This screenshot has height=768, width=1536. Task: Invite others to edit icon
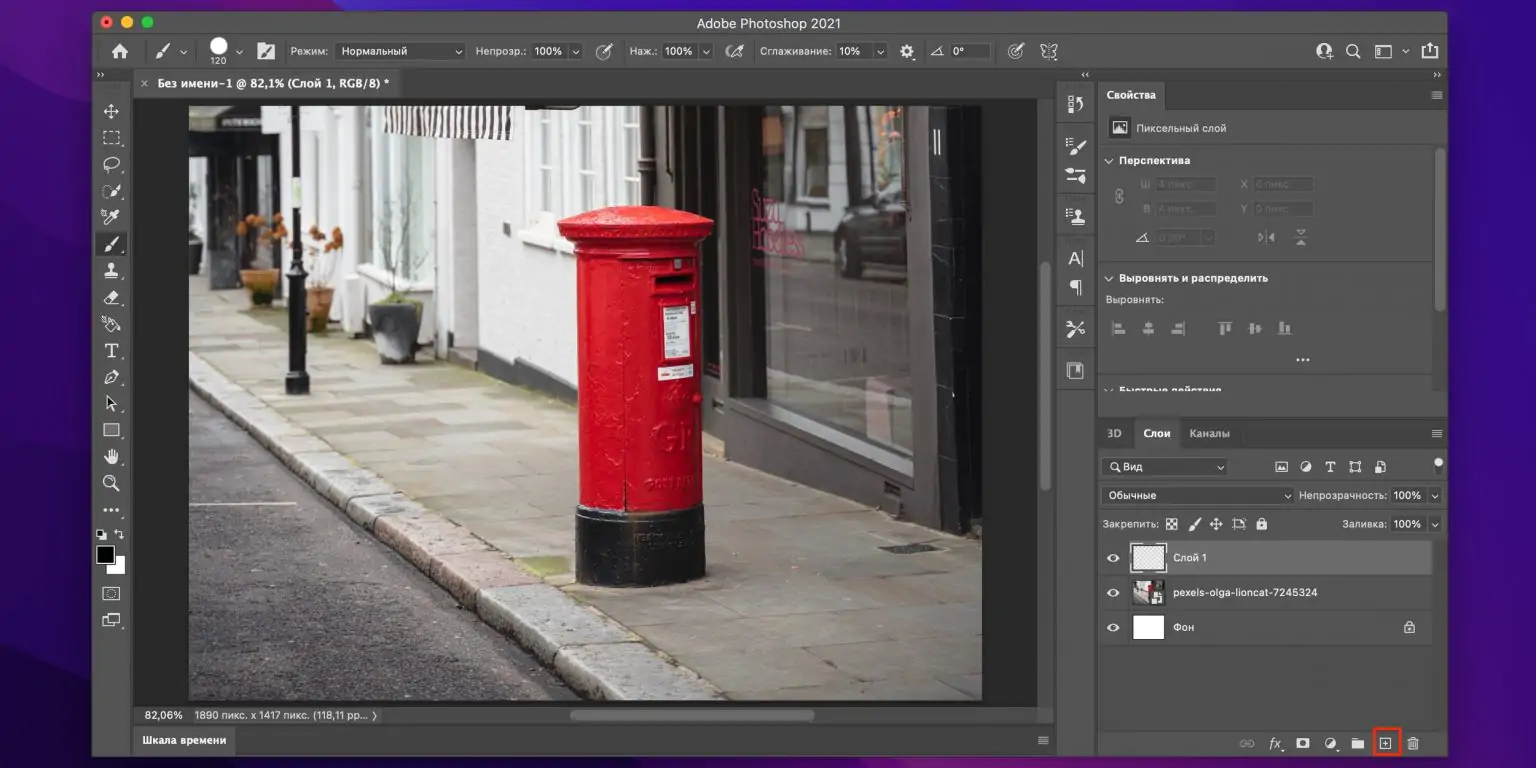coord(1325,51)
